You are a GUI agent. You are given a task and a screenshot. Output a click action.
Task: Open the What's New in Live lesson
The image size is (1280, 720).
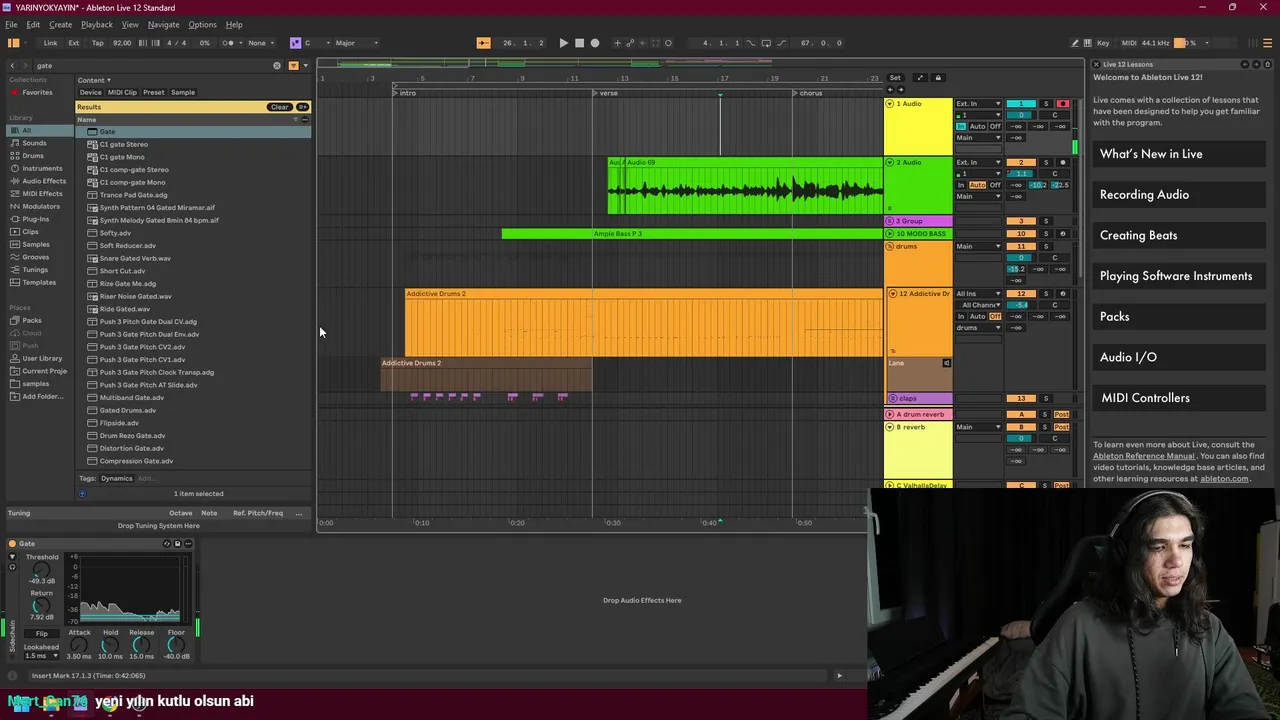click(1179, 154)
